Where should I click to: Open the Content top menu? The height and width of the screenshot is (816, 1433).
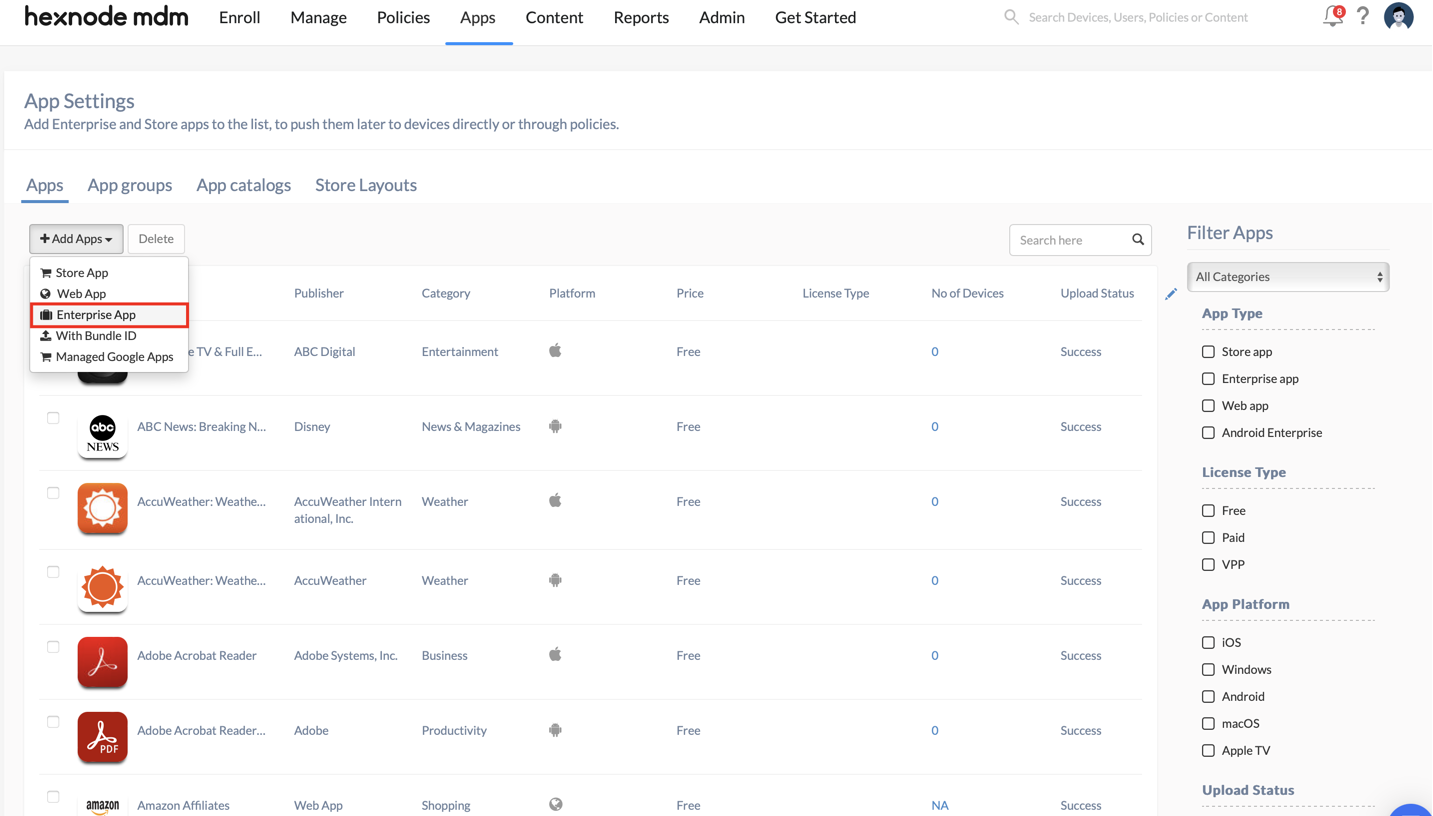click(554, 17)
